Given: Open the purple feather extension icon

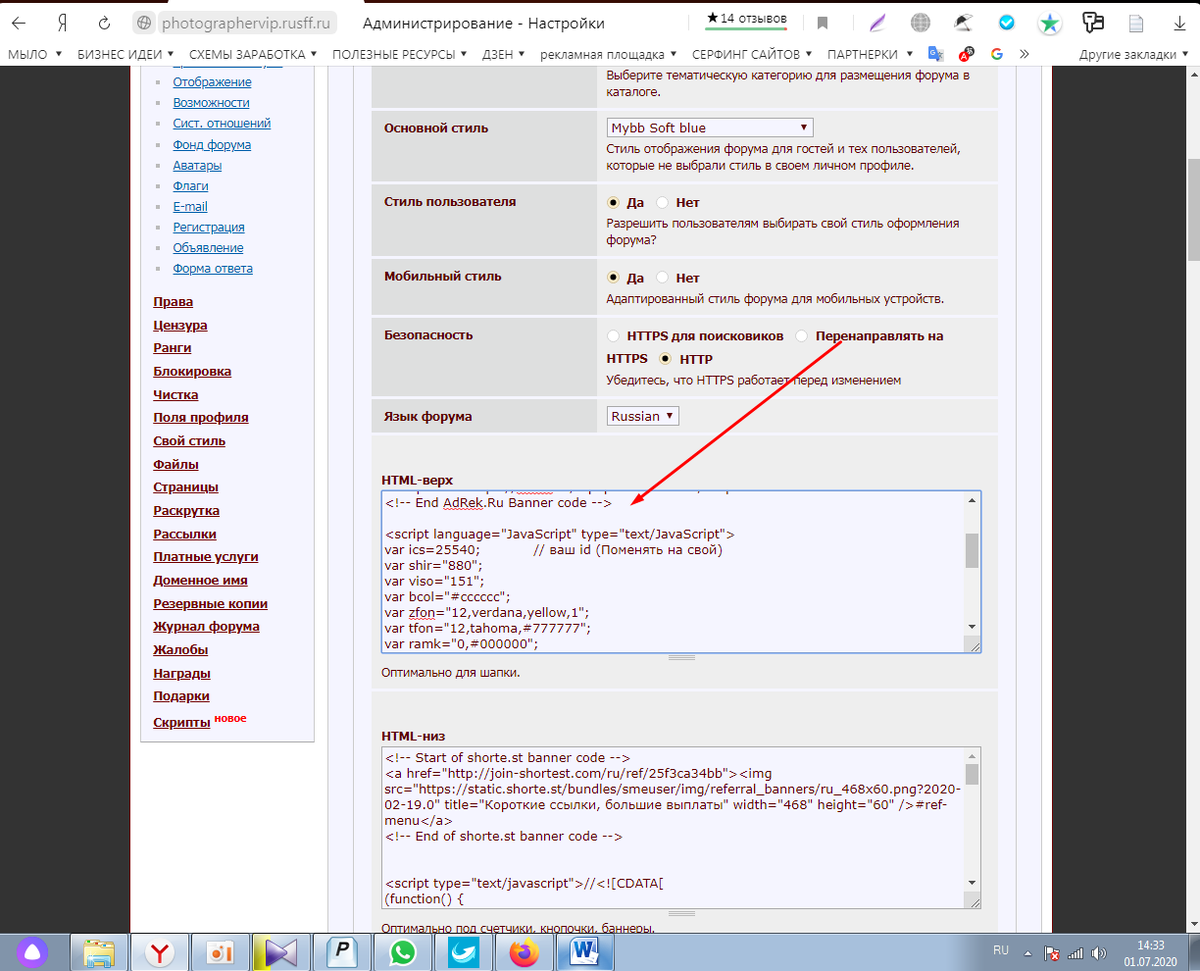Looking at the screenshot, I should point(877,22).
